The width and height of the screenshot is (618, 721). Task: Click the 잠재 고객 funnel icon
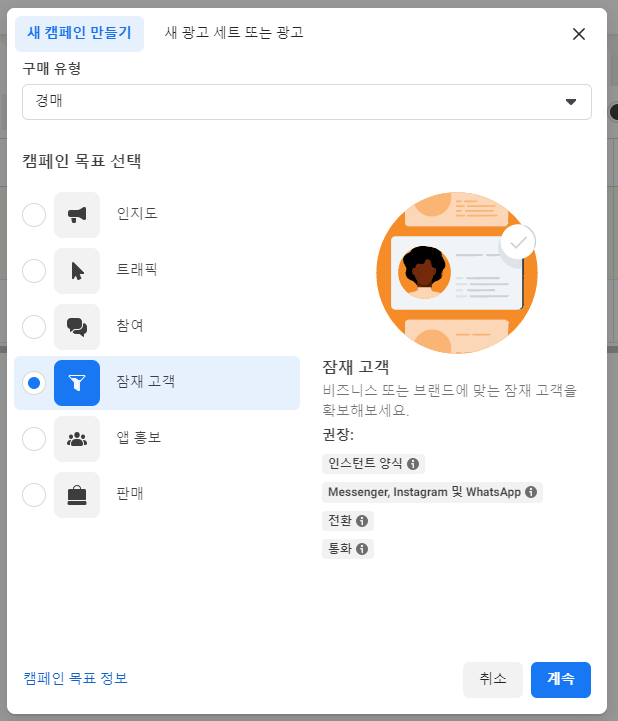pyautogui.click(x=77, y=383)
